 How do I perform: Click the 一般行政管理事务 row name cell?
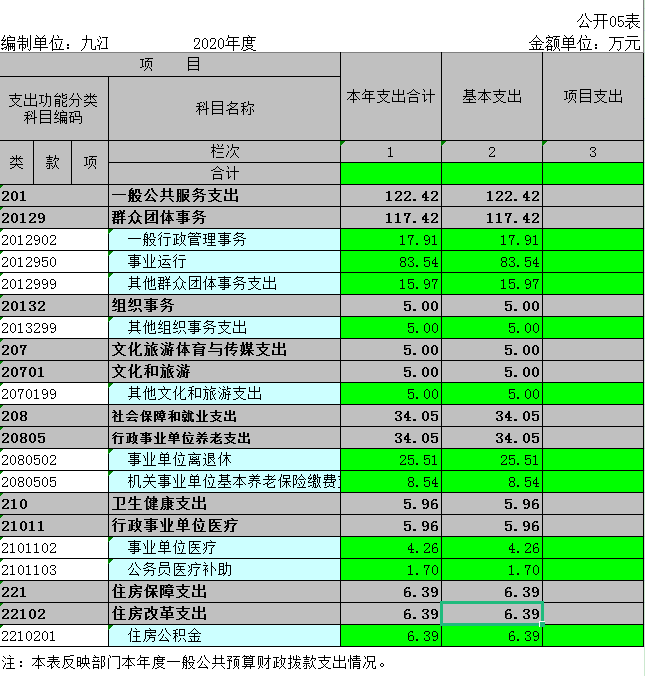(x=224, y=240)
